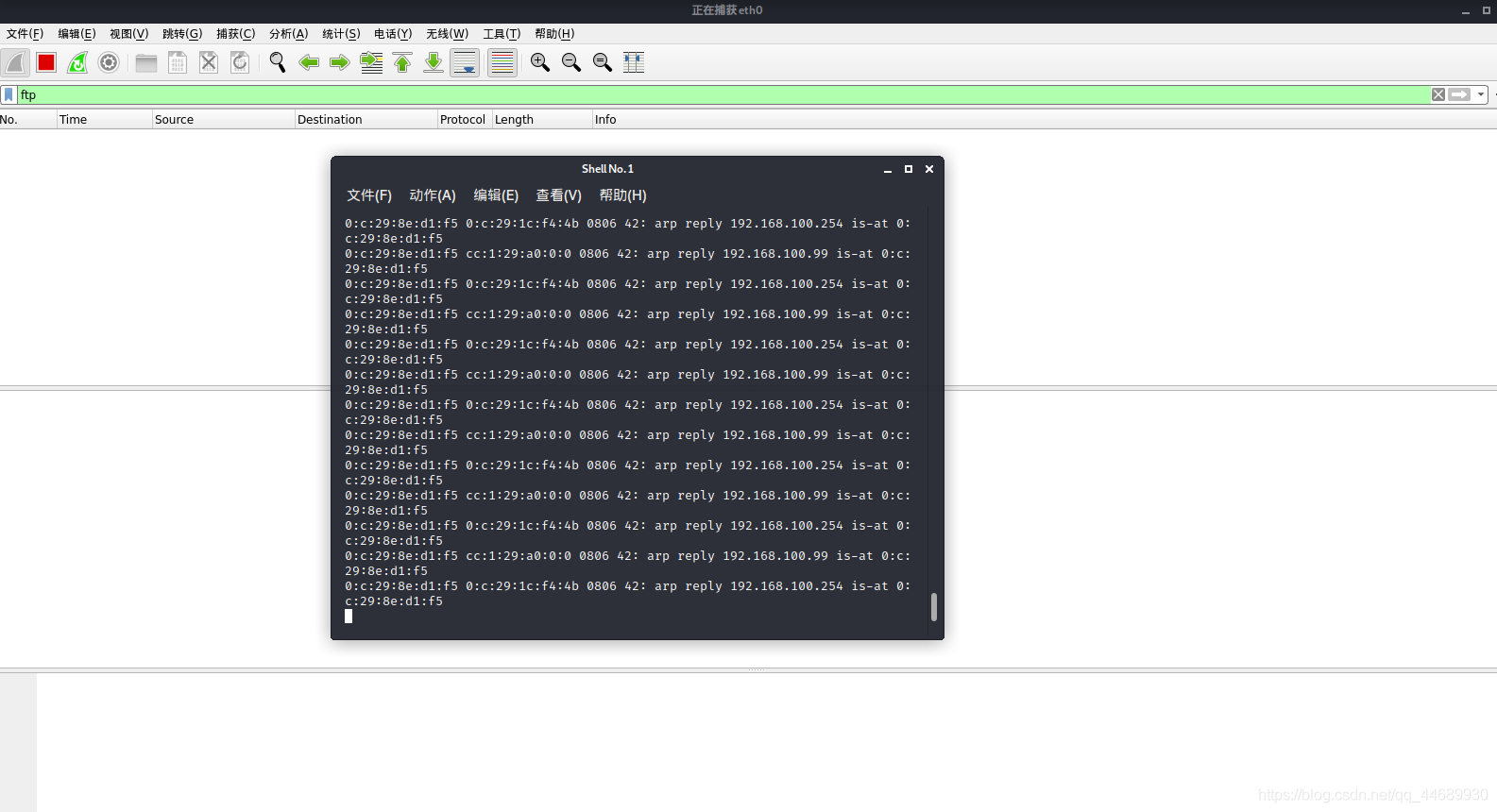Zoom in the main window text
Screen dimensions: 1497x812
pos(540,62)
